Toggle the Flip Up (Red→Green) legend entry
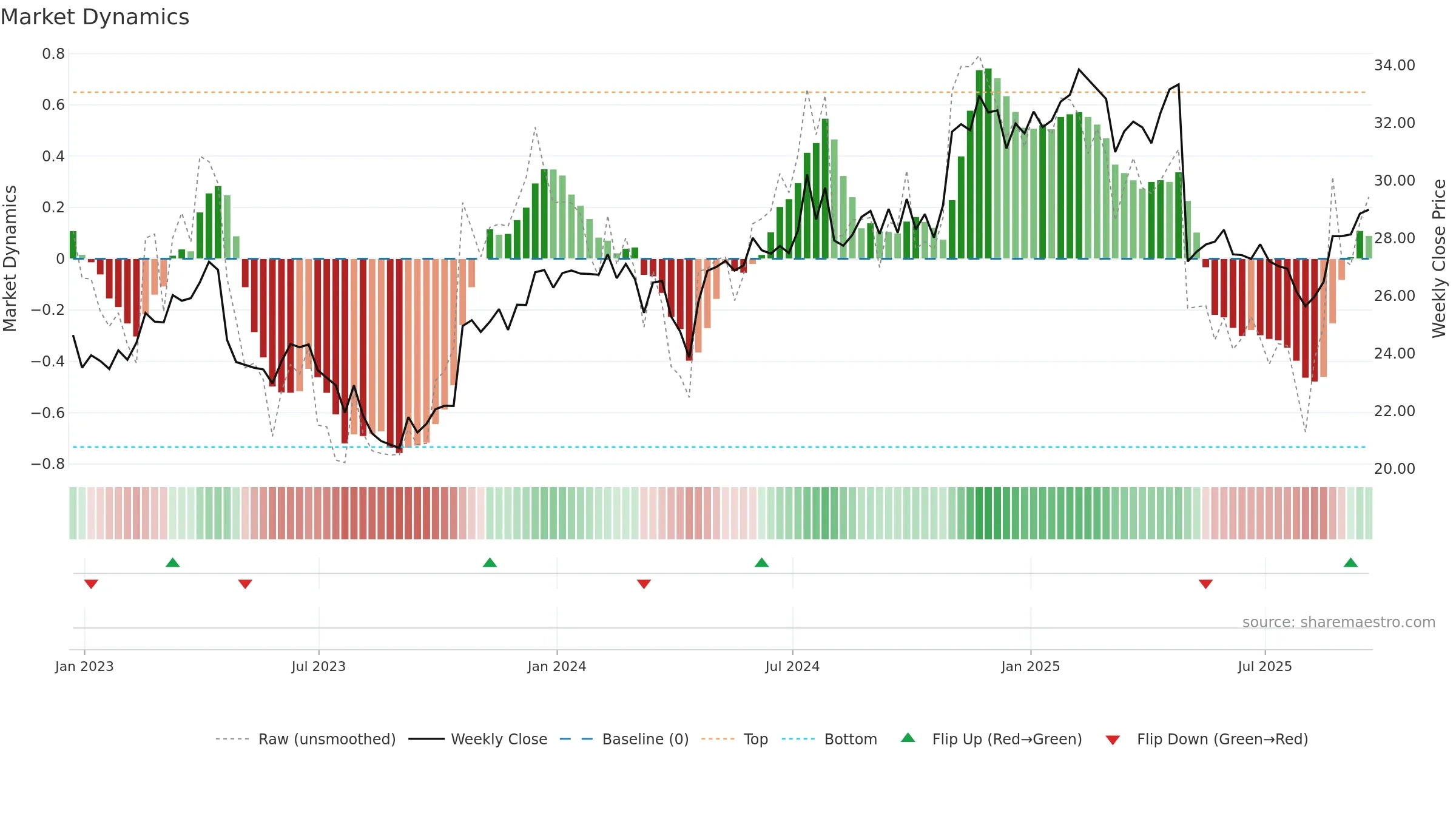This screenshot has height=819, width=1456. [991, 739]
